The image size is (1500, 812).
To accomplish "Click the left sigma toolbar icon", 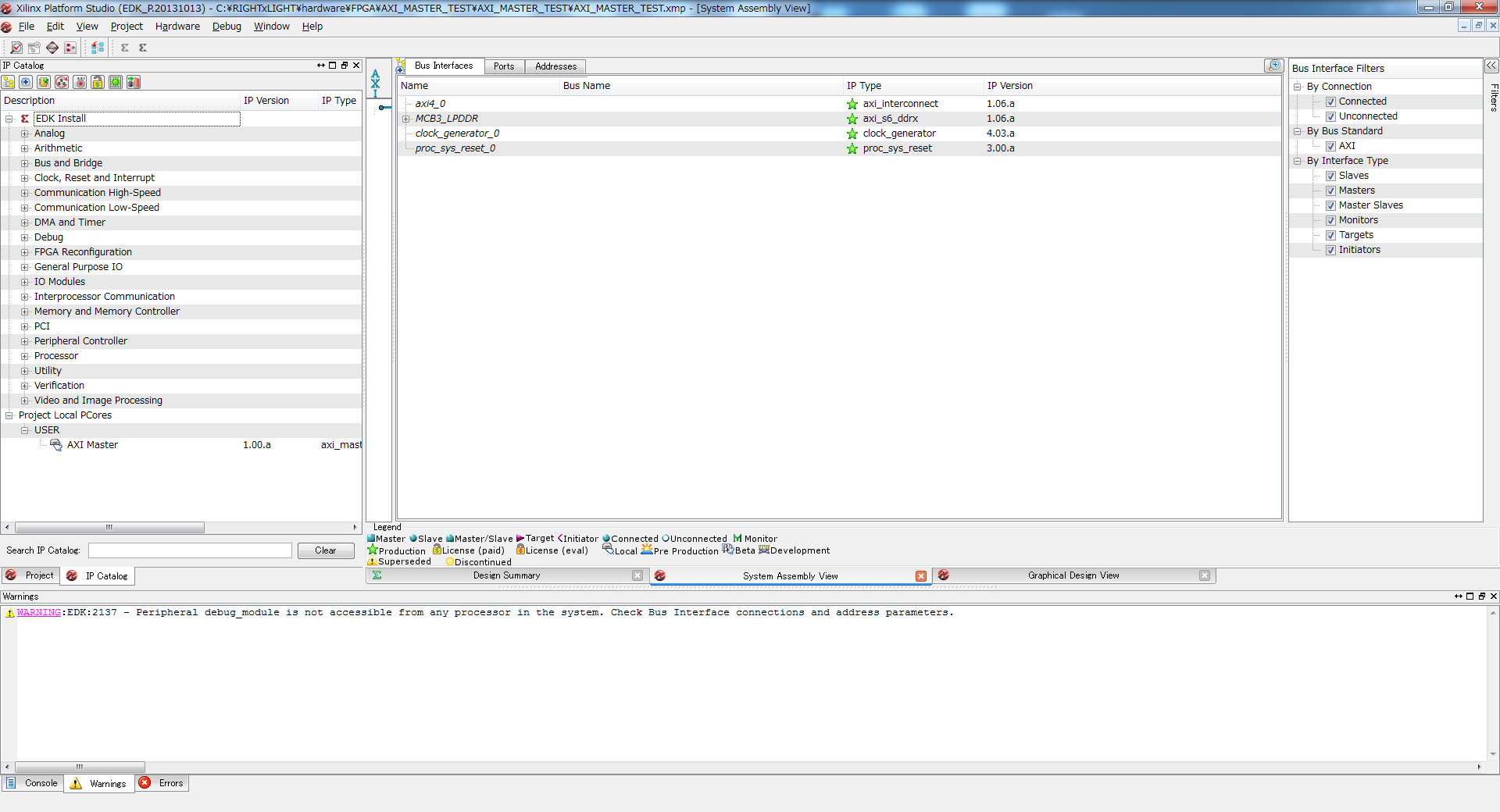I will (x=125, y=48).
